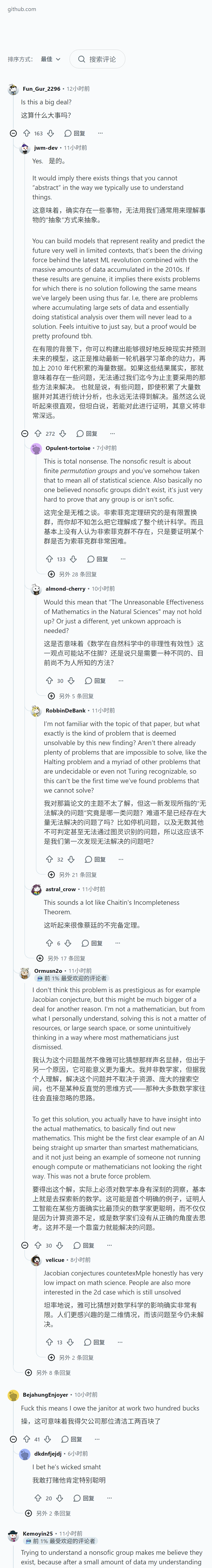Screen dimensions: 212x1568
Task: Downvote RobbinDeBank's comment with 32 votes
Action: [x=71, y=859]
